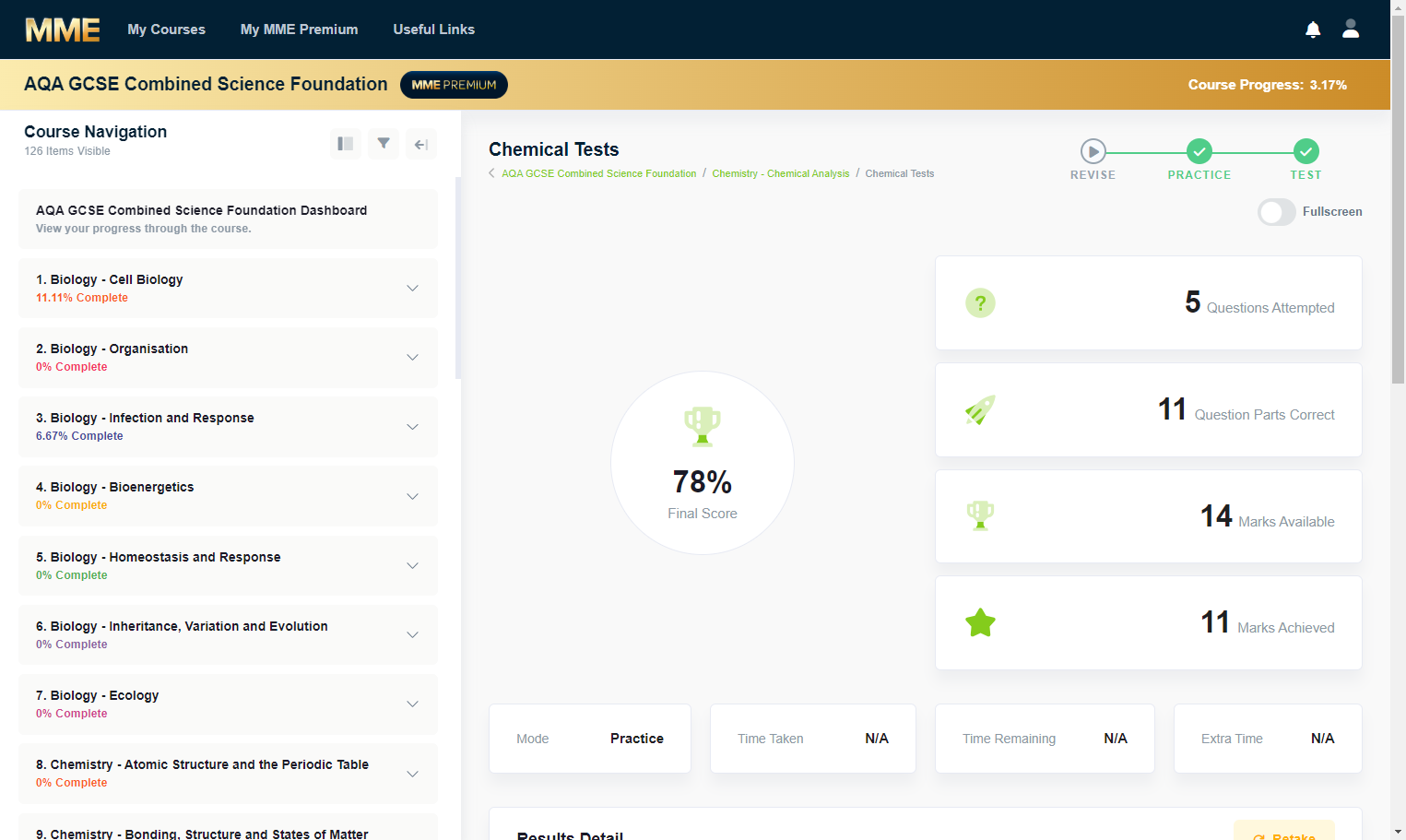The image size is (1406, 840).
Task: Collapse the Course Navigation panel
Action: coord(421,144)
